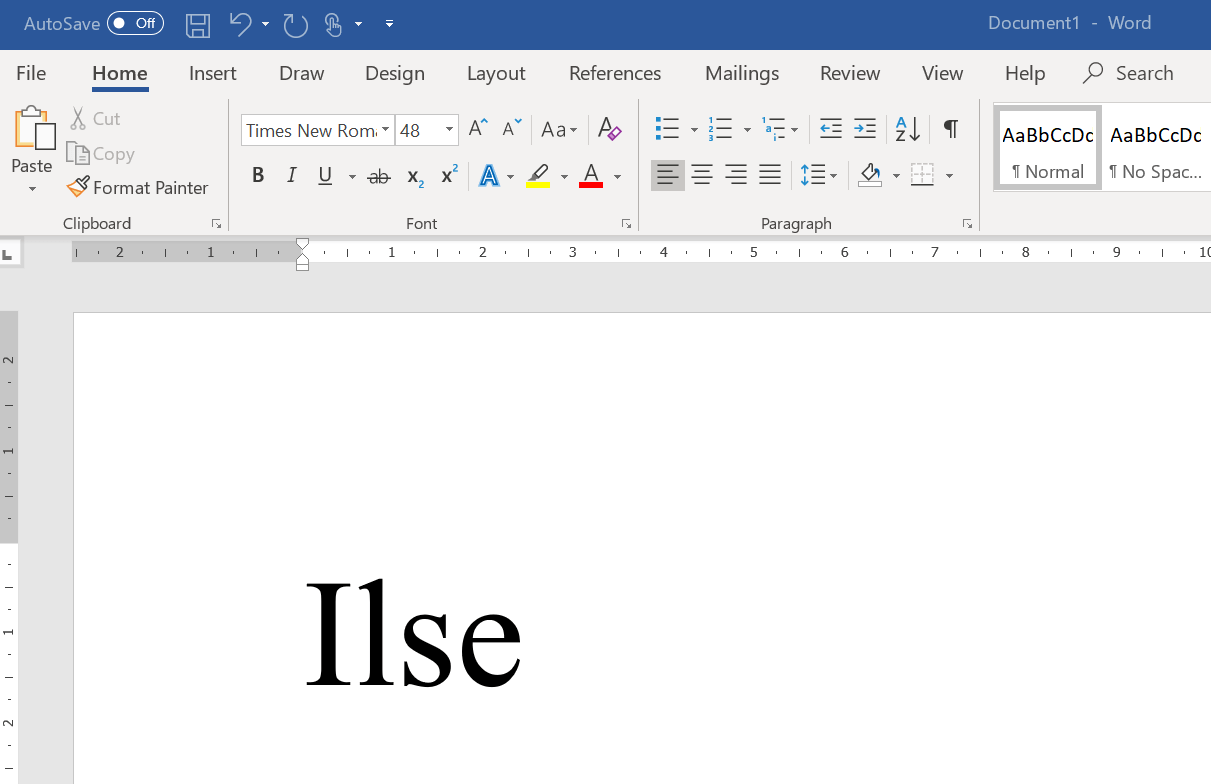Viewport: 1211px width, 784px height.
Task: Show paragraph marks with Show/Hide button
Action: 950,129
